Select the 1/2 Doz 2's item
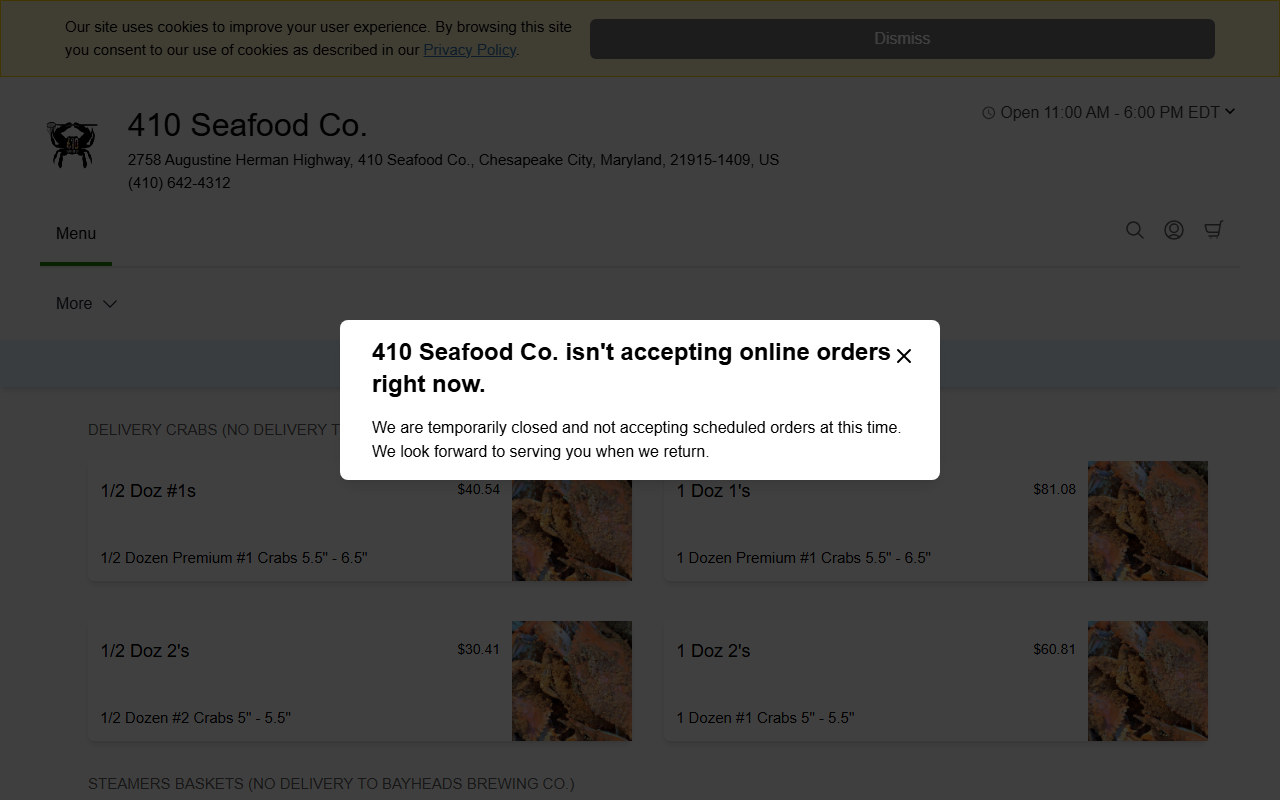 click(360, 681)
